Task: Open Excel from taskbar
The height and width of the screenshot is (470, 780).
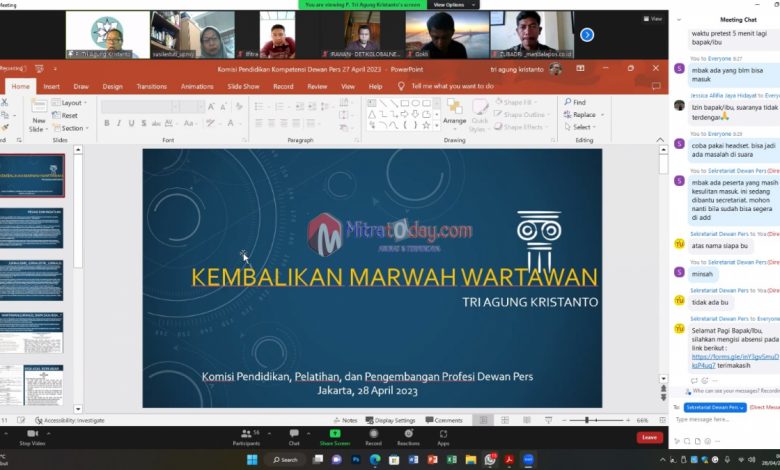Action: click(x=452, y=460)
